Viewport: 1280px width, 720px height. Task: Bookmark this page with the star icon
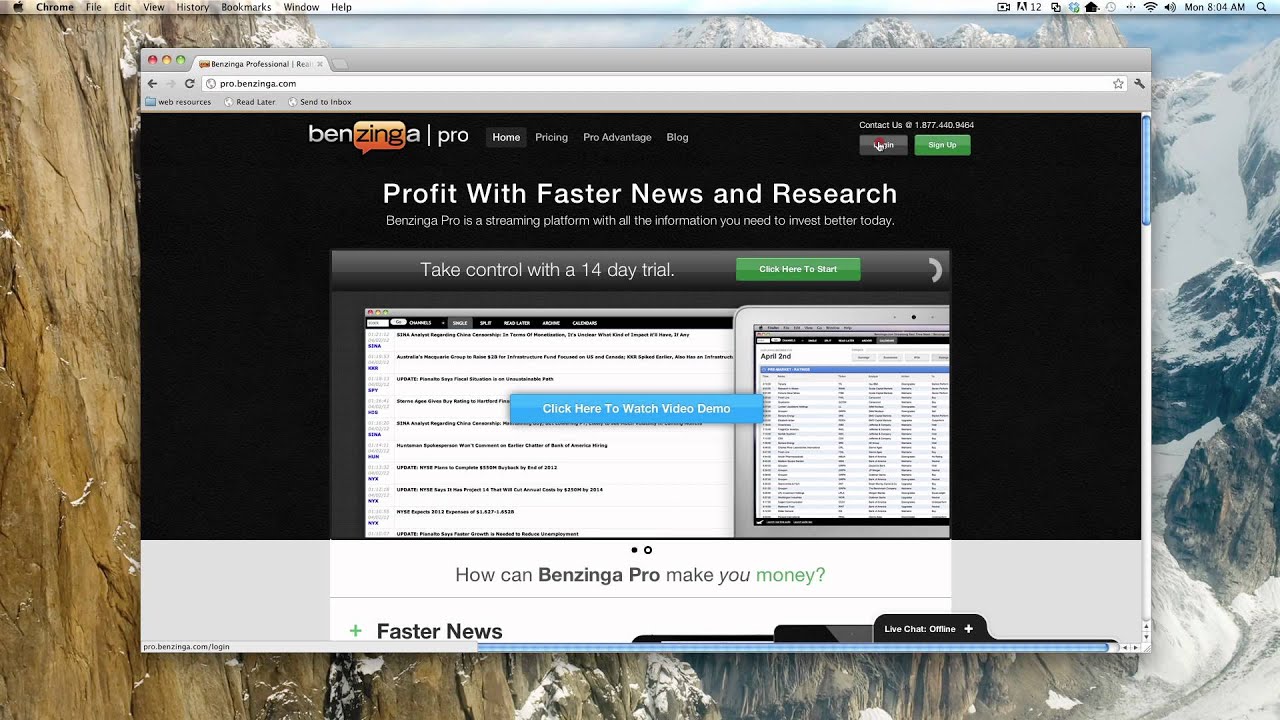(x=1118, y=84)
